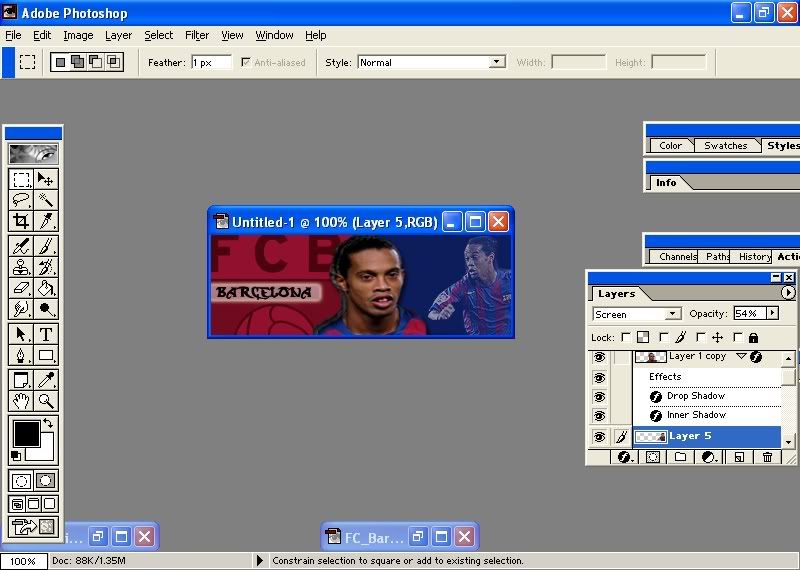This screenshot has width=800, height=570.
Task: Create new fill or adjustment layer
Action: (x=708, y=457)
